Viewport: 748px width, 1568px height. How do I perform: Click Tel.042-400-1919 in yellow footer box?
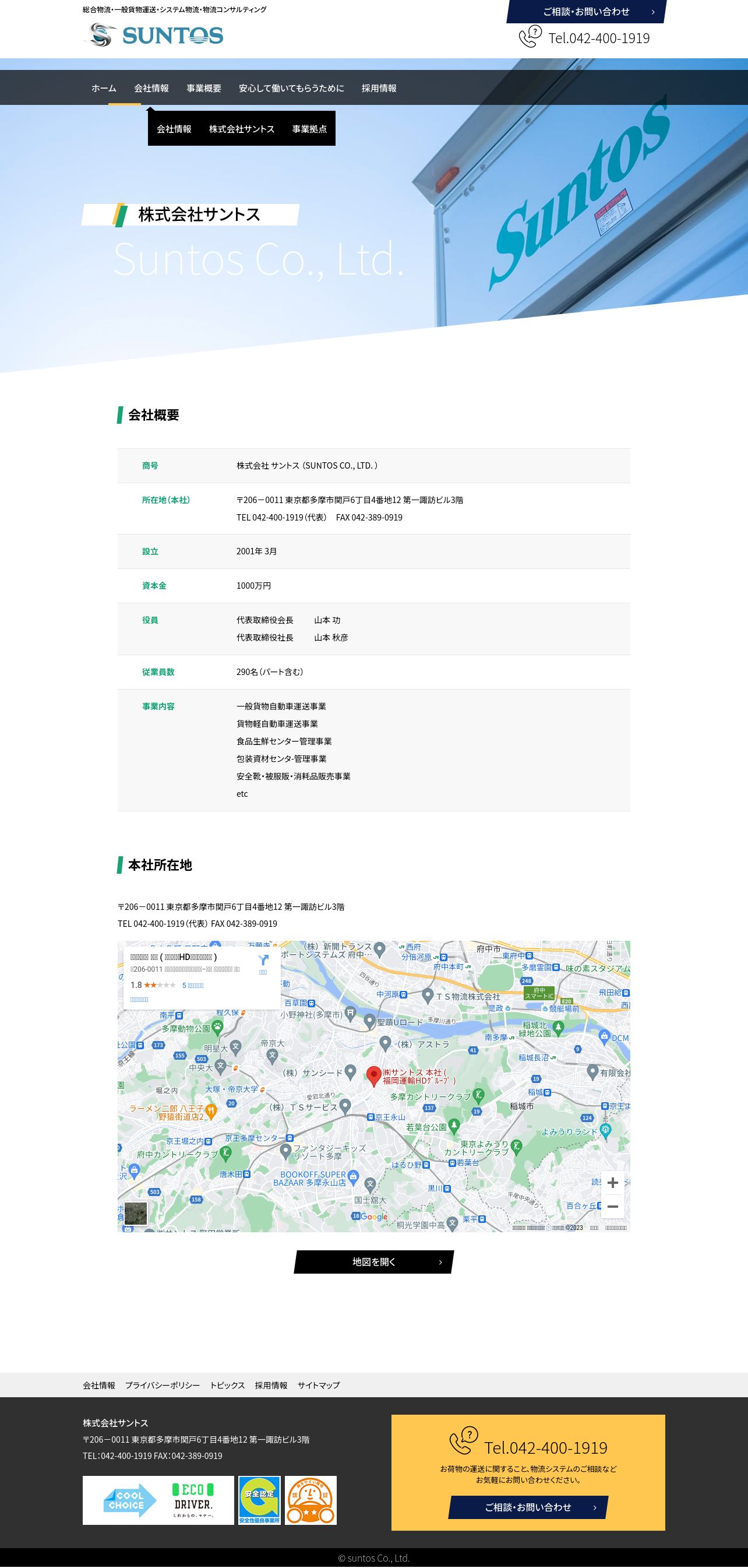click(545, 1447)
